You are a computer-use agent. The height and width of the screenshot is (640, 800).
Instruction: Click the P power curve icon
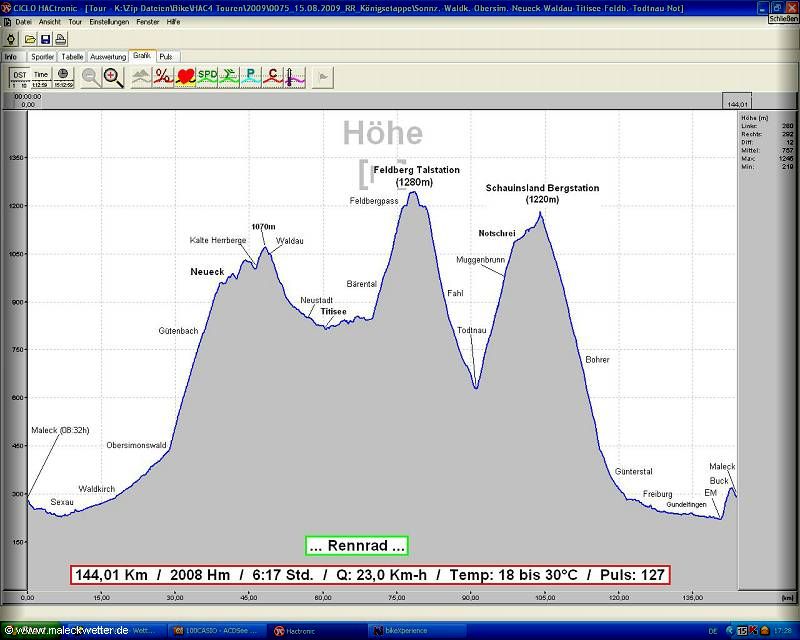pyautogui.click(x=250, y=76)
